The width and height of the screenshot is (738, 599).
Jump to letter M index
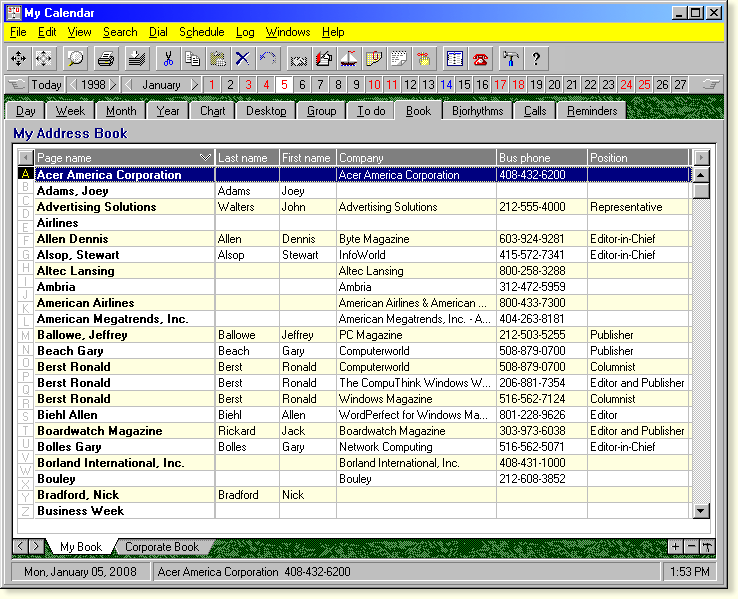[x=25, y=335]
